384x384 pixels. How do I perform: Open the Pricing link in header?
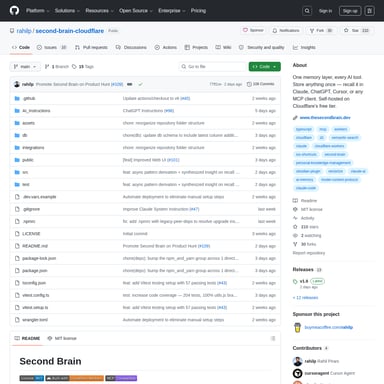pyautogui.click(x=198, y=11)
